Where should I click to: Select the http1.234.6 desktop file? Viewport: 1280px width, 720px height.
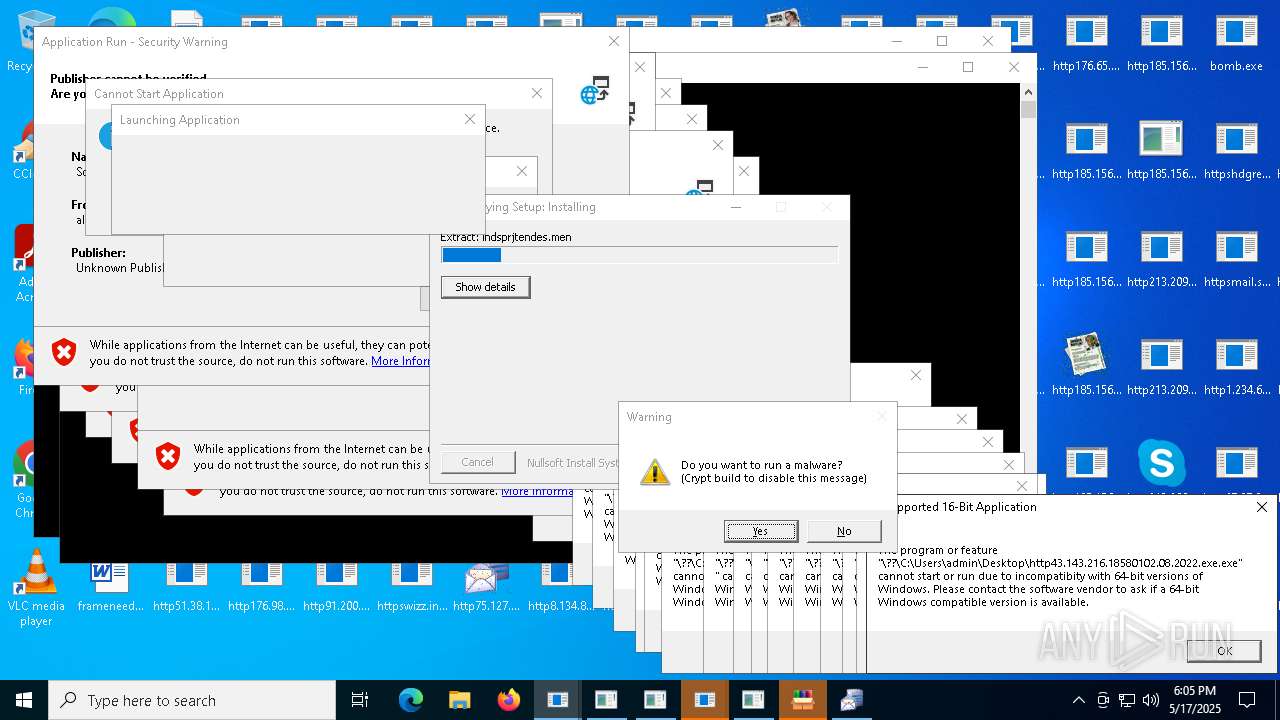pyautogui.click(x=1236, y=368)
